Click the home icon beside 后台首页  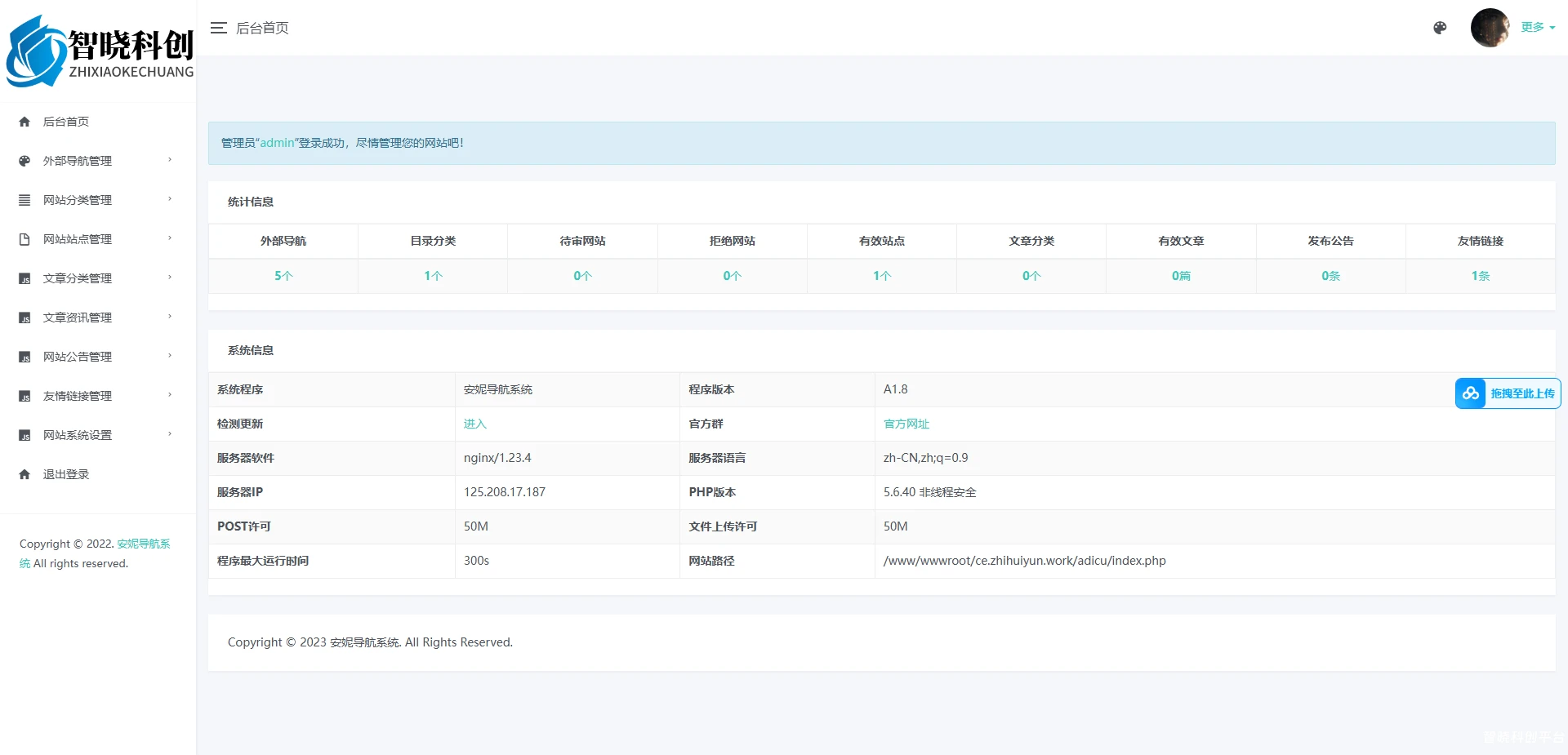coord(24,122)
